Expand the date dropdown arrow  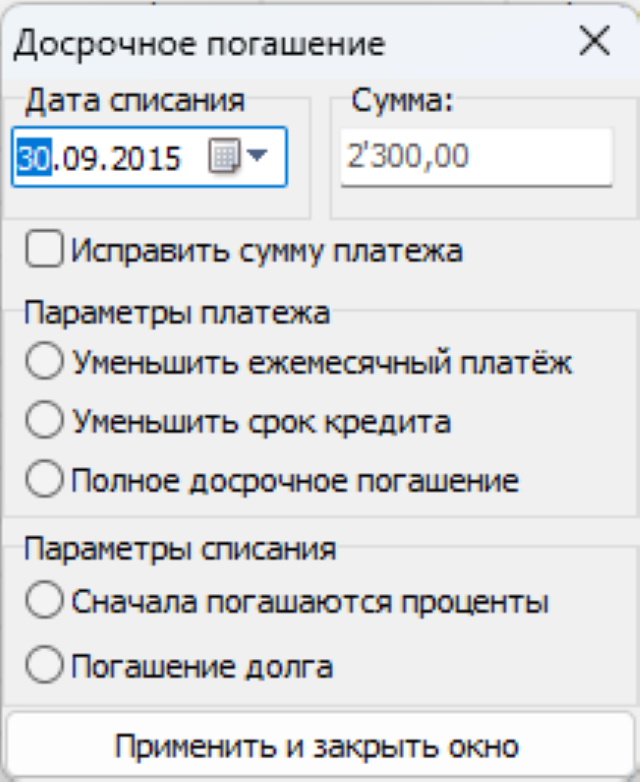pyautogui.click(x=257, y=156)
